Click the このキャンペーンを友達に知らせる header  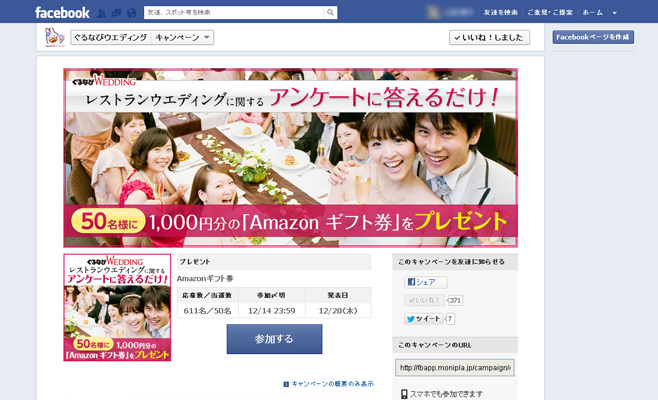point(455,262)
